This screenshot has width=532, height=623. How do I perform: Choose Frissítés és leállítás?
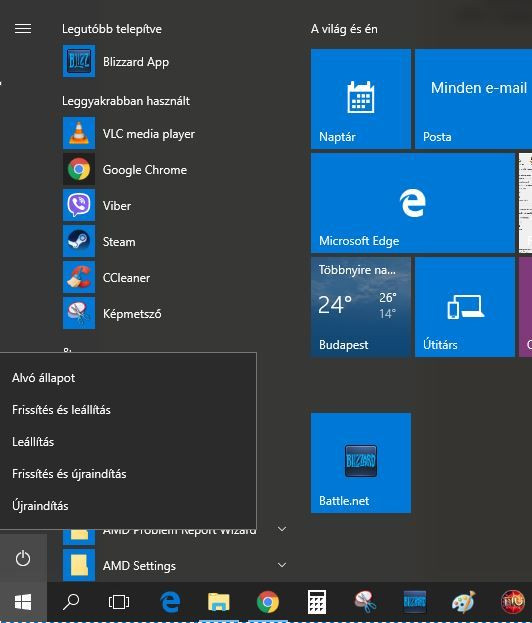(x=128, y=410)
